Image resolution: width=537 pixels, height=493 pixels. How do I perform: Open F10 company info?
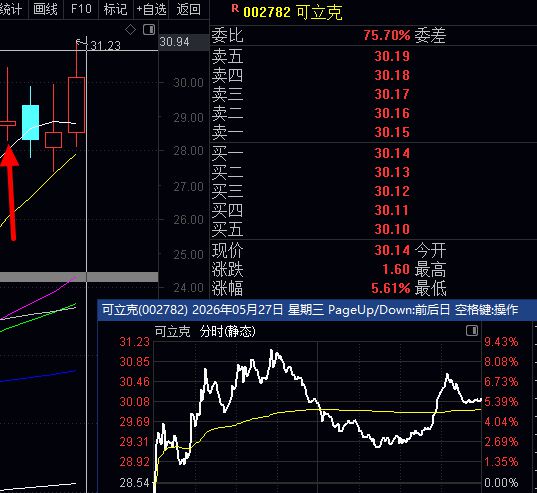[x=81, y=9]
